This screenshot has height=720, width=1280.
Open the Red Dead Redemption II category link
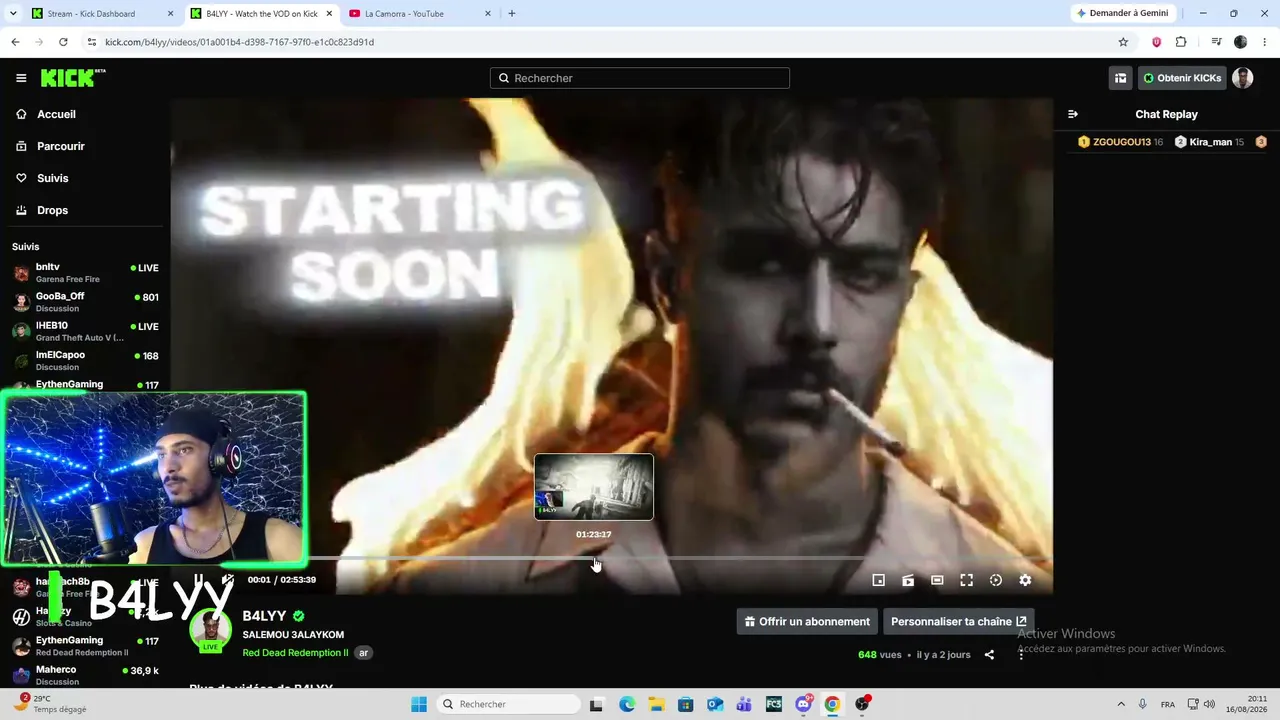click(295, 653)
